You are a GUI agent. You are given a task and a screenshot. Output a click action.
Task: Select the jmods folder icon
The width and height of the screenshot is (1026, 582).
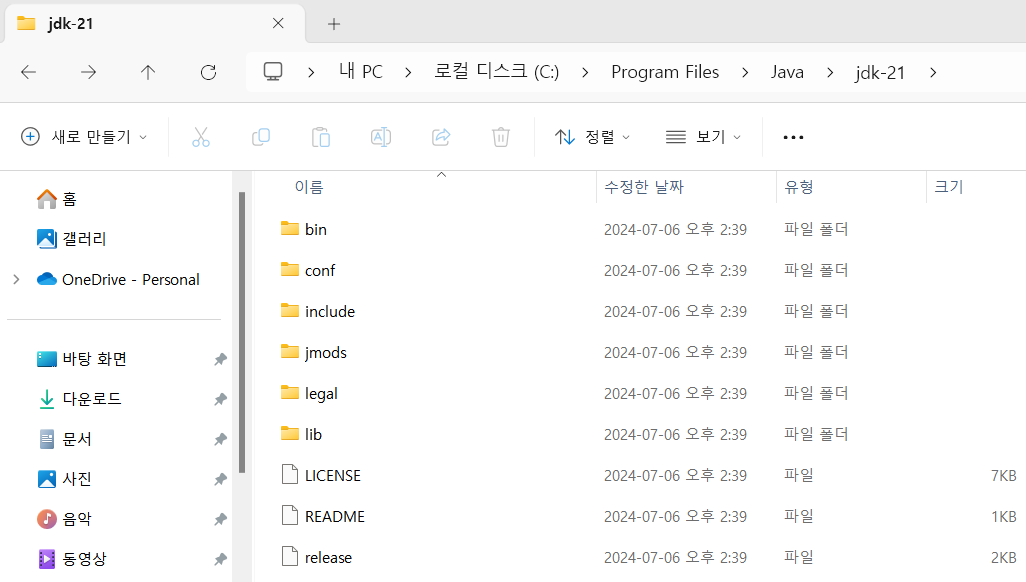click(290, 352)
